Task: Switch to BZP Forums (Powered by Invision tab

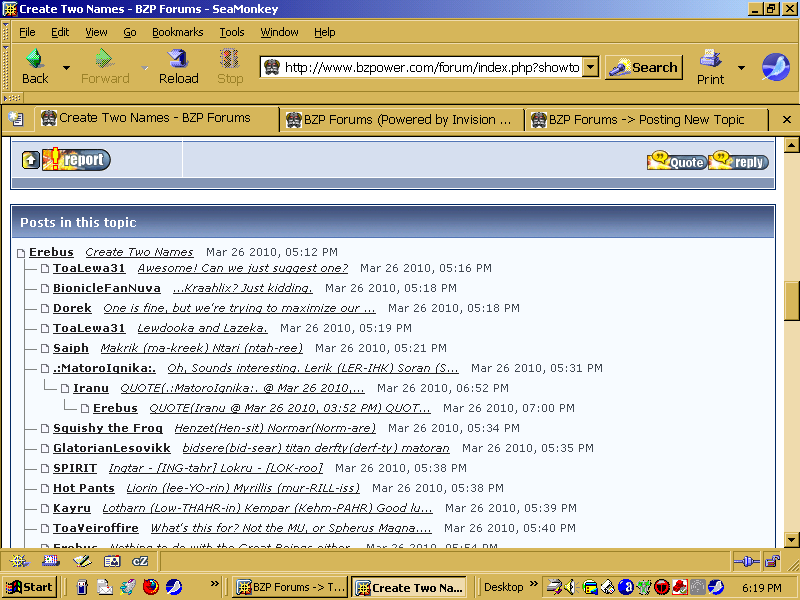Action: click(x=402, y=120)
